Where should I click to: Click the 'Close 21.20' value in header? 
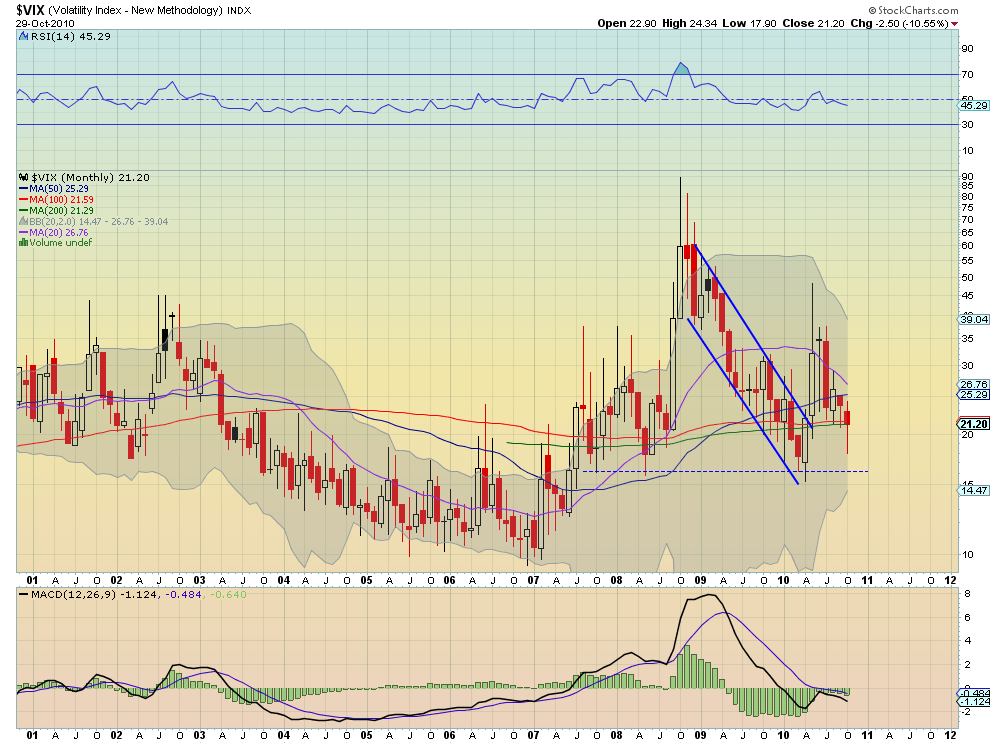[813, 23]
